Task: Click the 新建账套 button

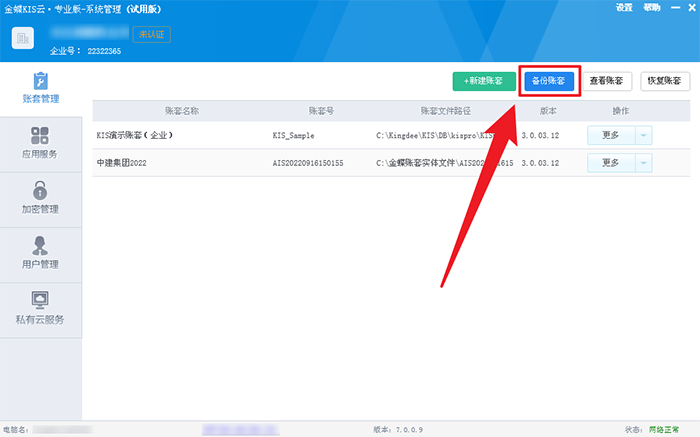Action: pos(484,81)
